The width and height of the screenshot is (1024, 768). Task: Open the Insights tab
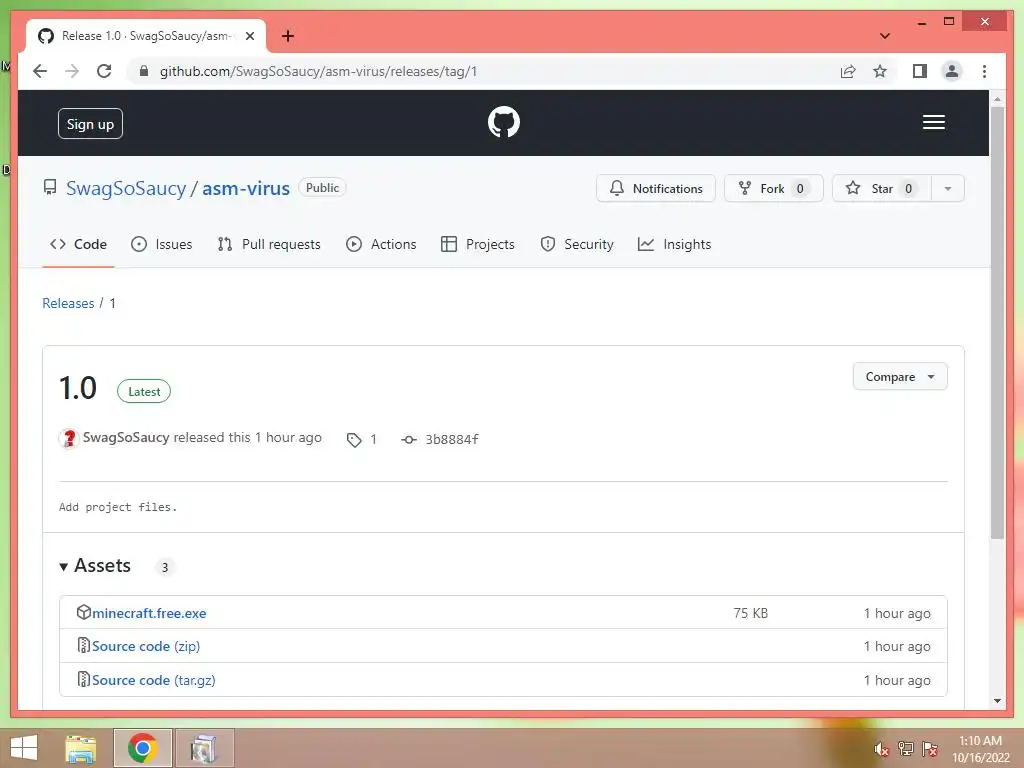click(674, 244)
